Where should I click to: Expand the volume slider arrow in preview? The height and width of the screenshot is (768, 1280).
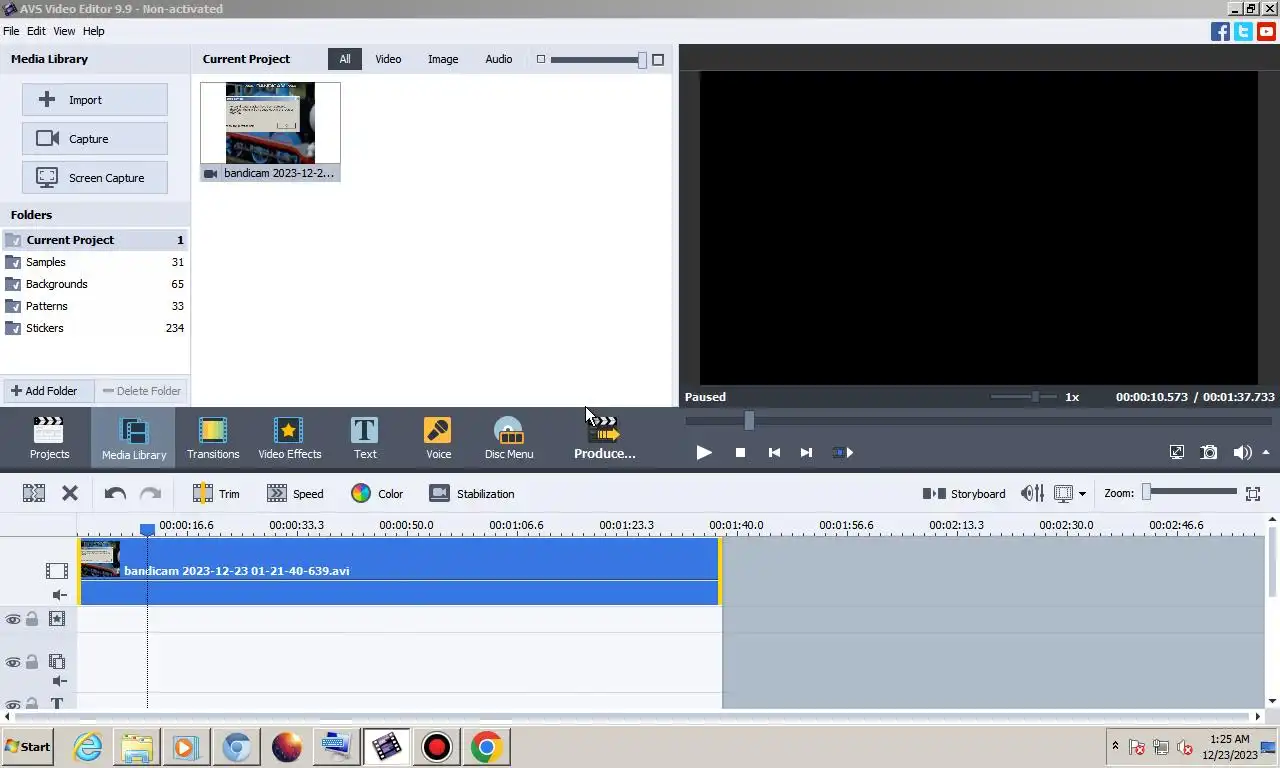coord(1266,452)
